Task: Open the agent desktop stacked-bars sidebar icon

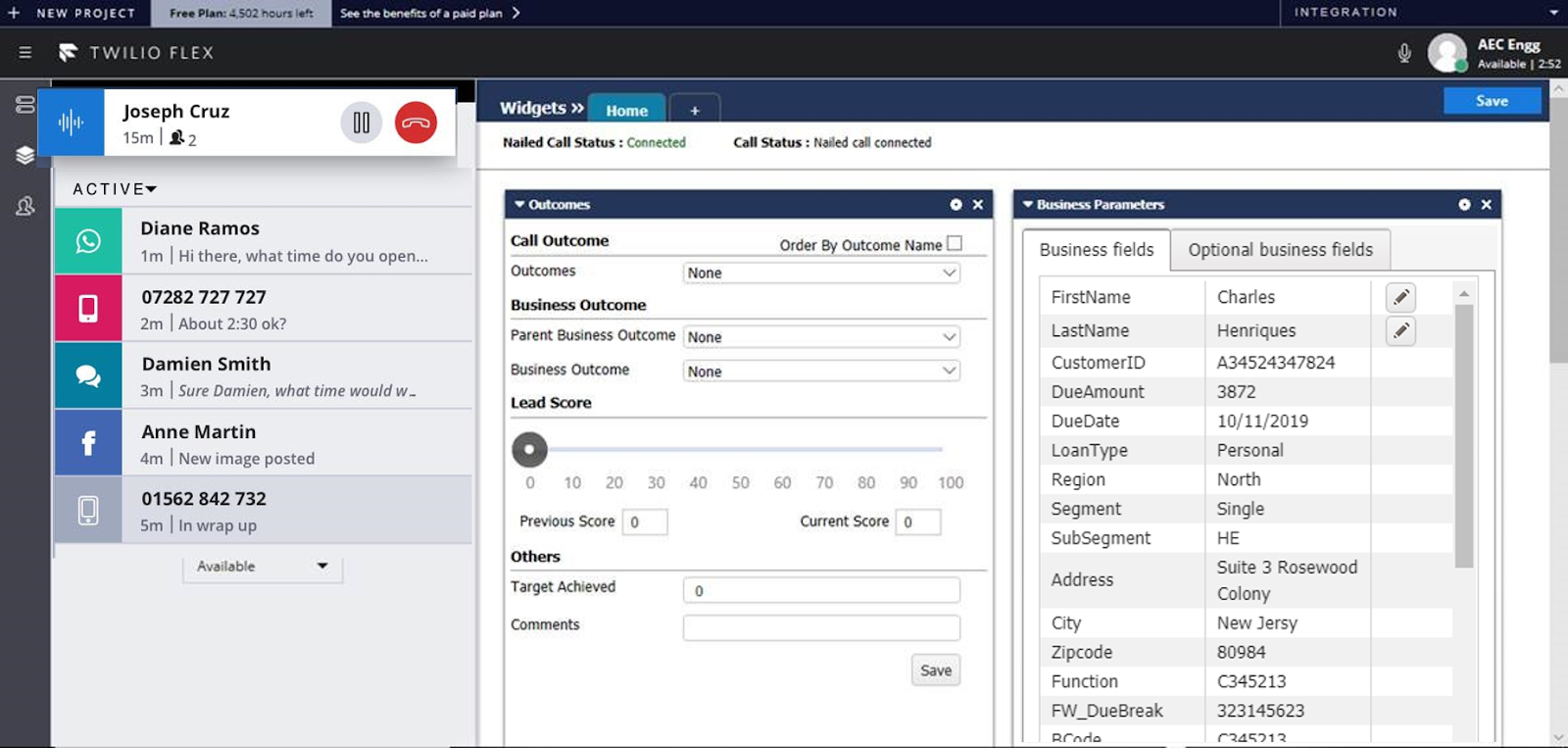Action: (x=24, y=104)
